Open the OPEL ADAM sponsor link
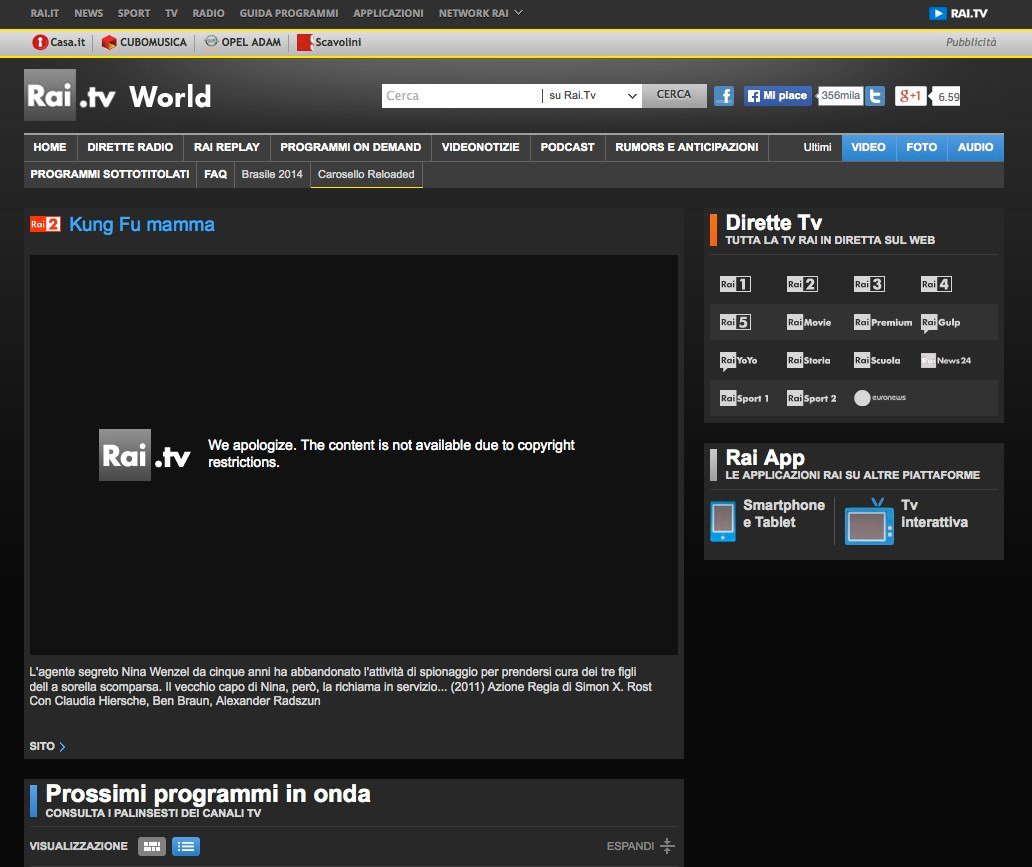The image size is (1032, 867). point(243,42)
